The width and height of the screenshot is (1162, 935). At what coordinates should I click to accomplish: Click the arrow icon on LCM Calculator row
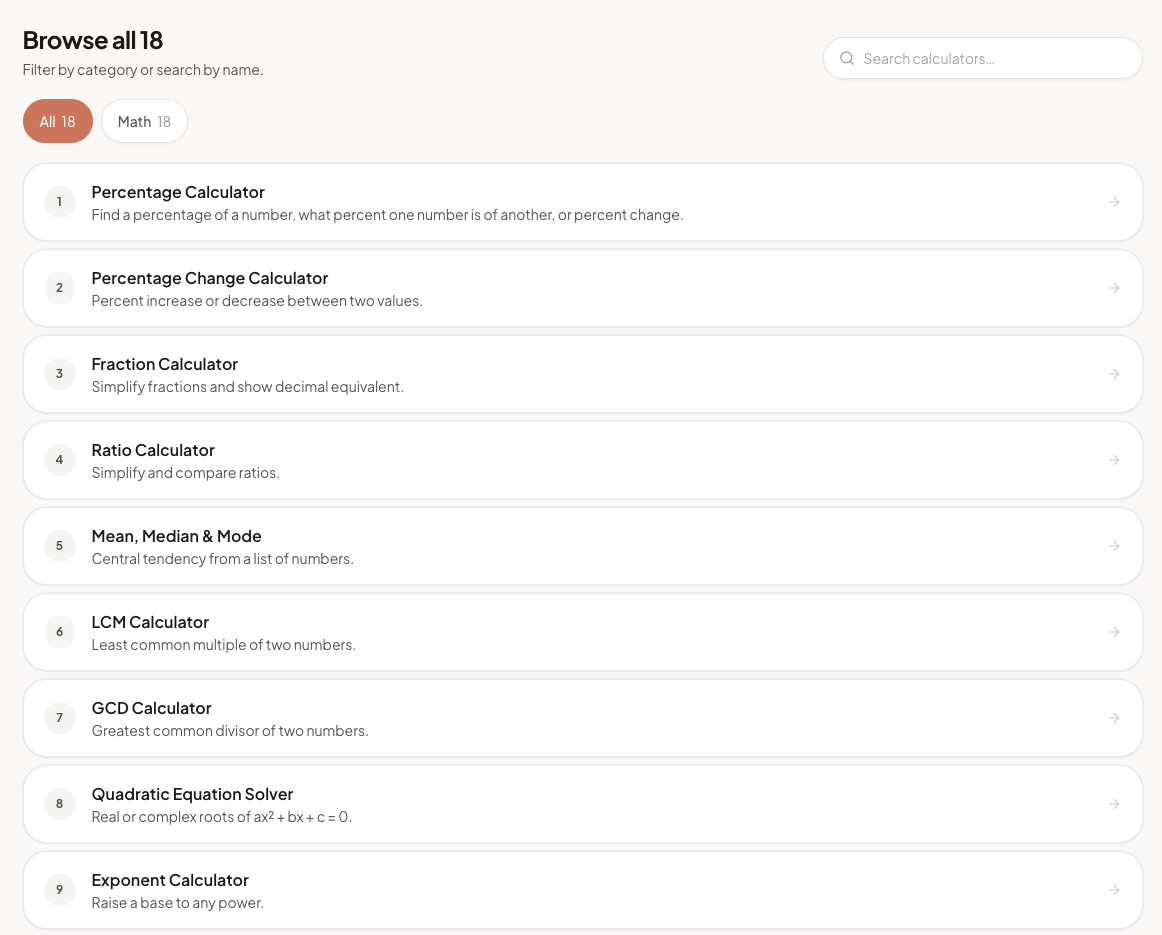pos(1114,632)
